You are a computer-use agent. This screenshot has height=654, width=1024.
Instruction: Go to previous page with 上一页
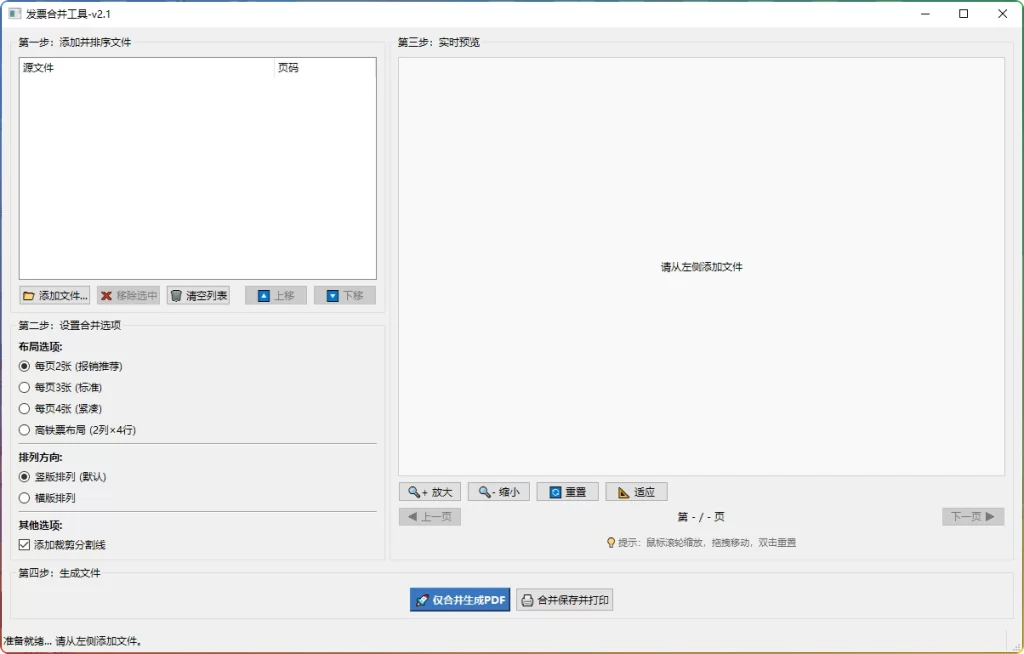[430, 516]
